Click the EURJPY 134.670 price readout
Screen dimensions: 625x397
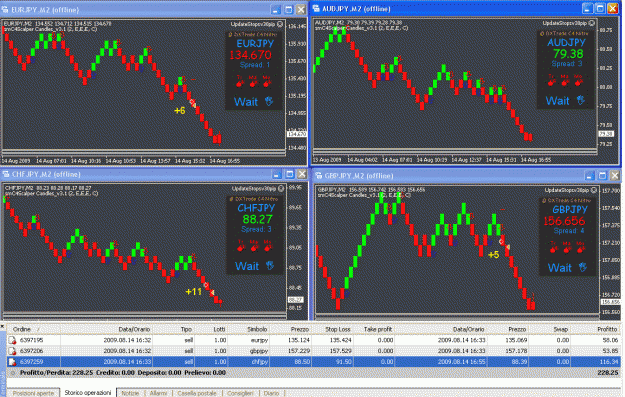click(x=250, y=55)
